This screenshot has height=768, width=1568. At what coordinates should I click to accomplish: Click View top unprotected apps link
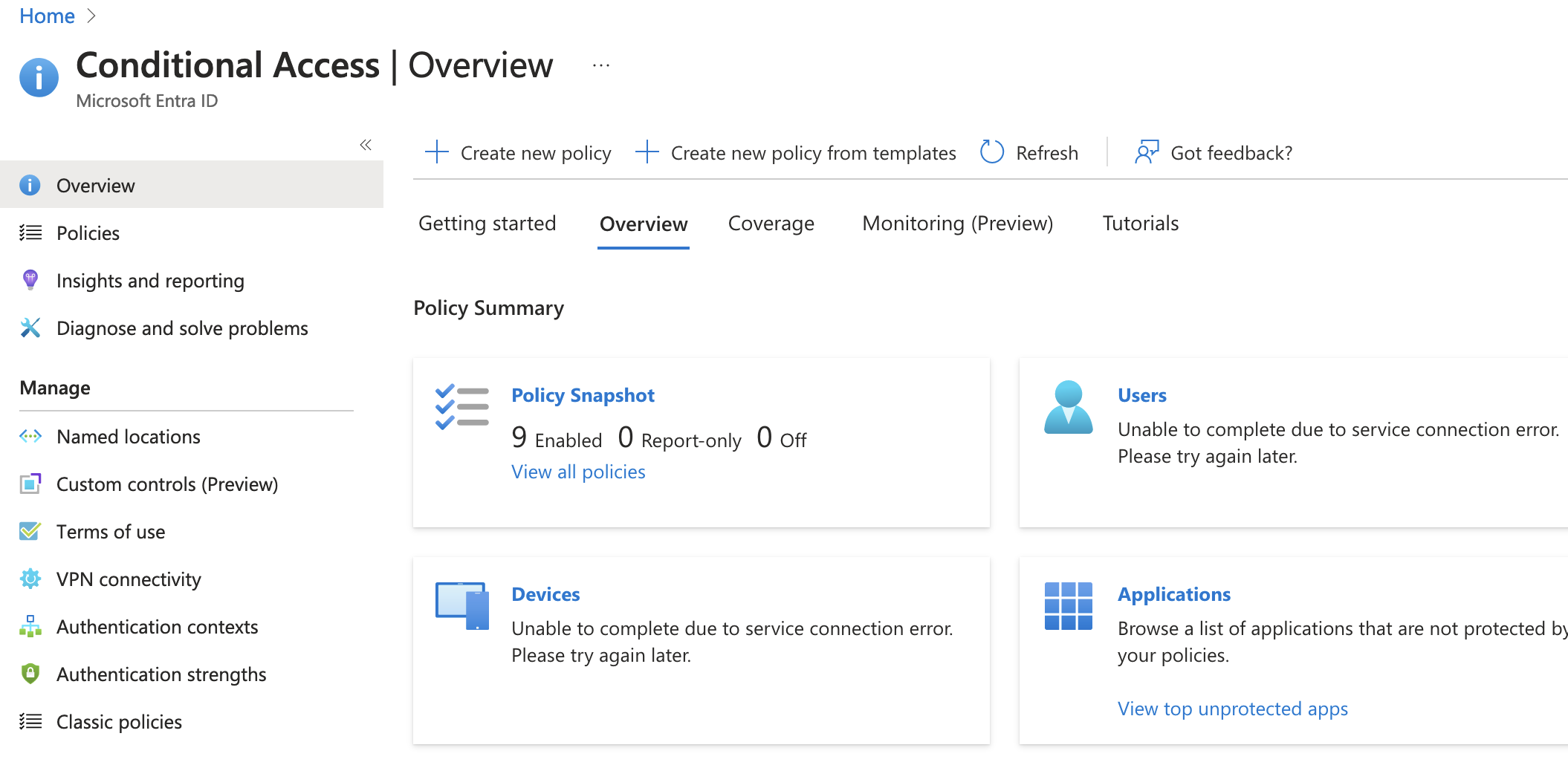[x=1232, y=709]
